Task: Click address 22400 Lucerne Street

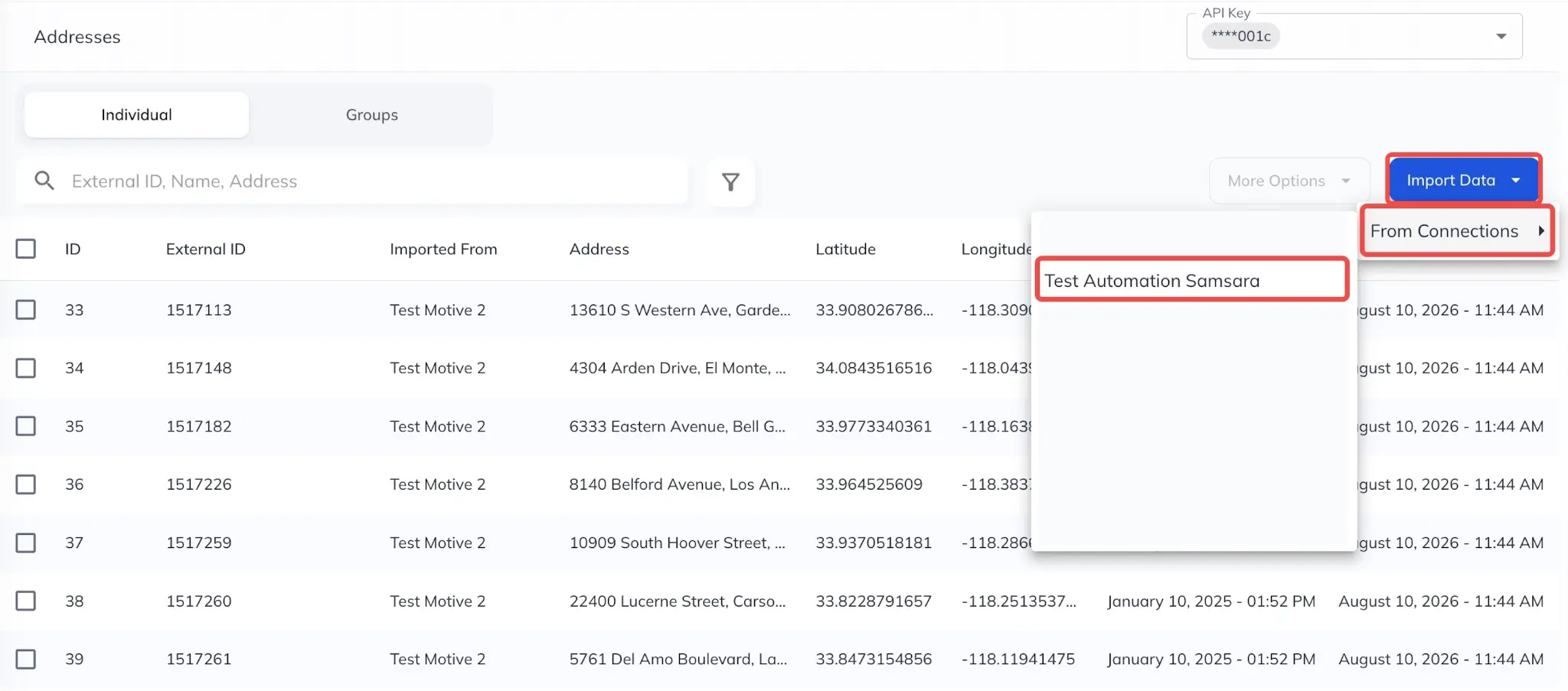Action: [678, 601]
